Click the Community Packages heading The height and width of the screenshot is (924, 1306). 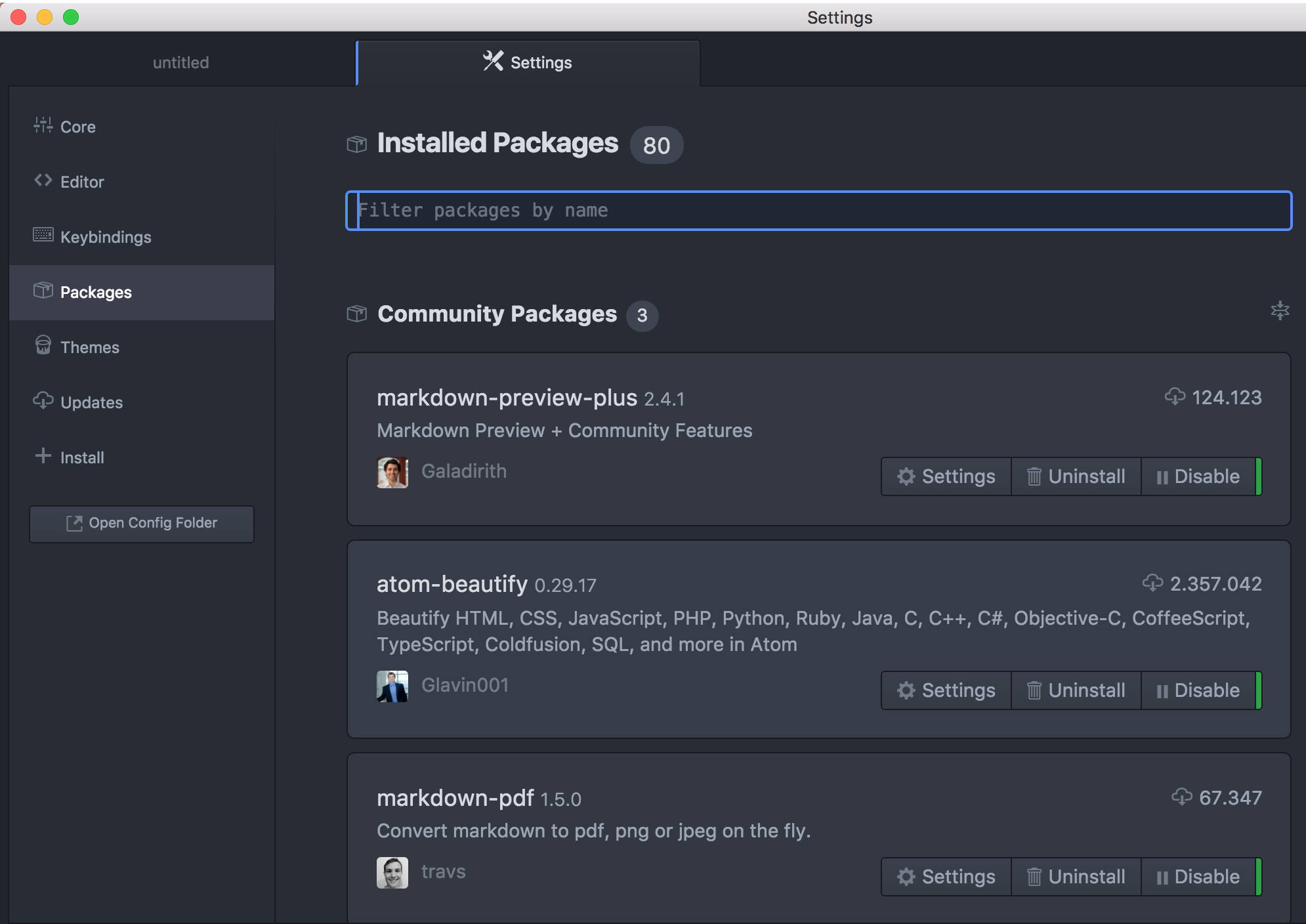[x=497, y=314]
